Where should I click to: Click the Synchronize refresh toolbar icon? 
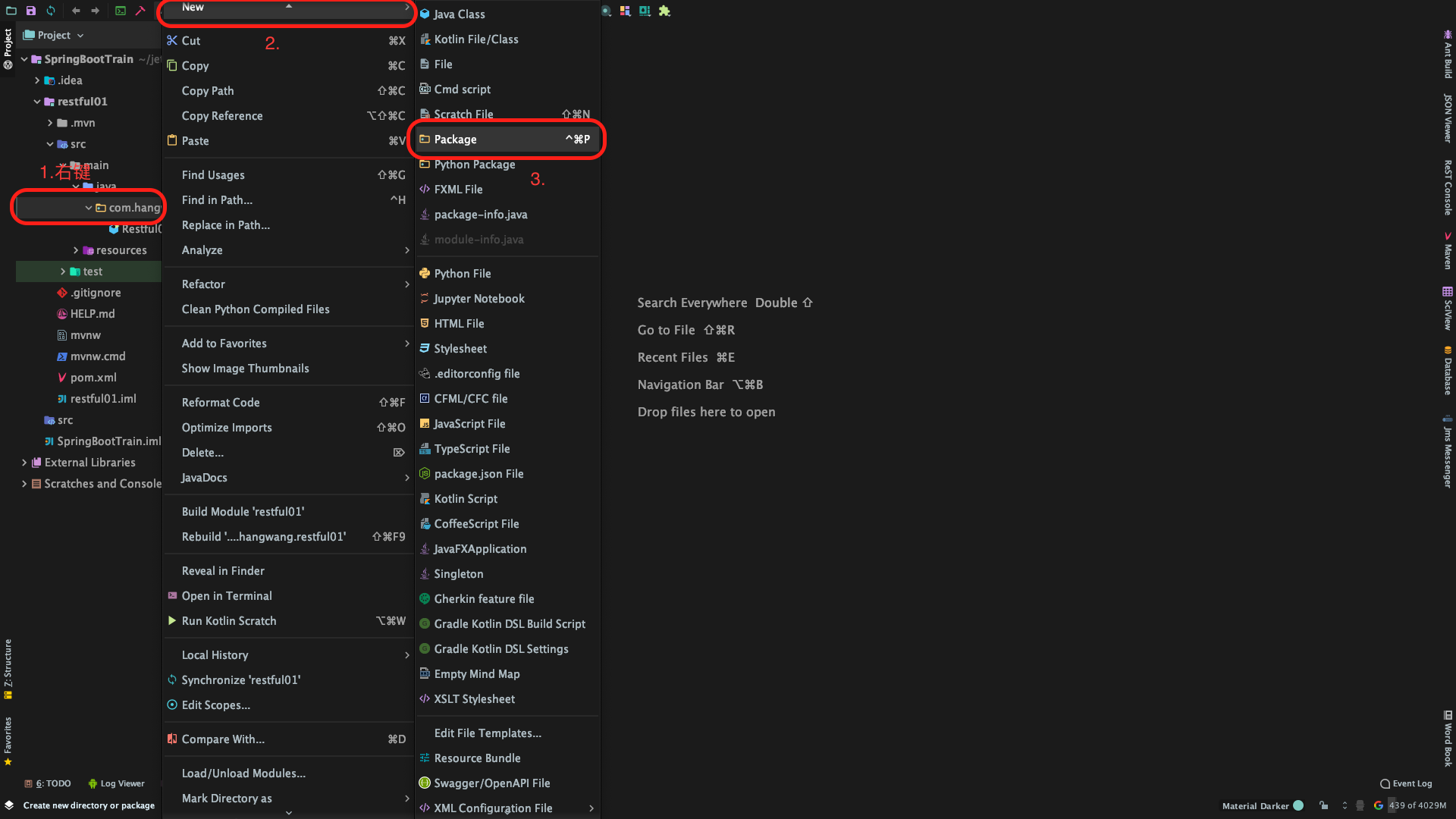tap(50, 11)
